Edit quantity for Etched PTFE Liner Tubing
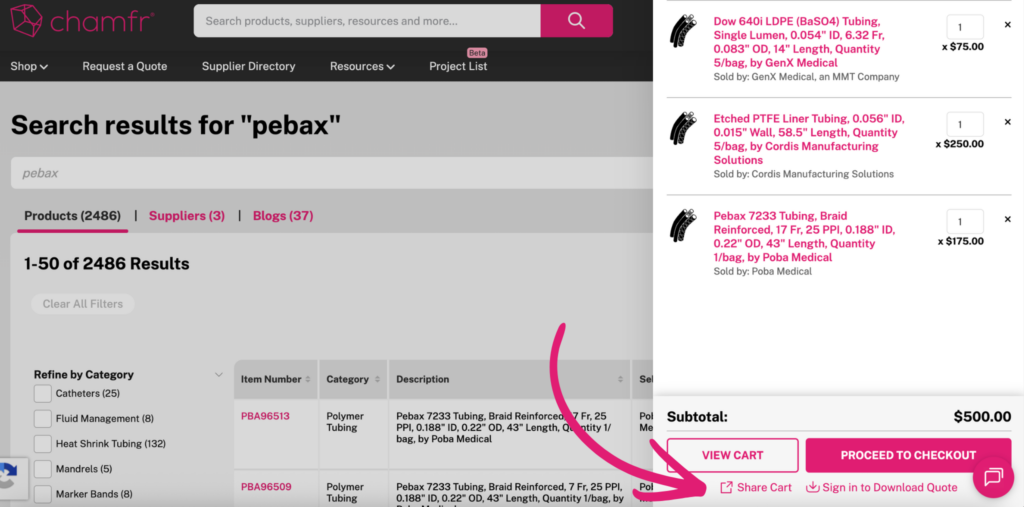Image resolution: width=1024 pixels, height=507 pixels. pos(965,125)
